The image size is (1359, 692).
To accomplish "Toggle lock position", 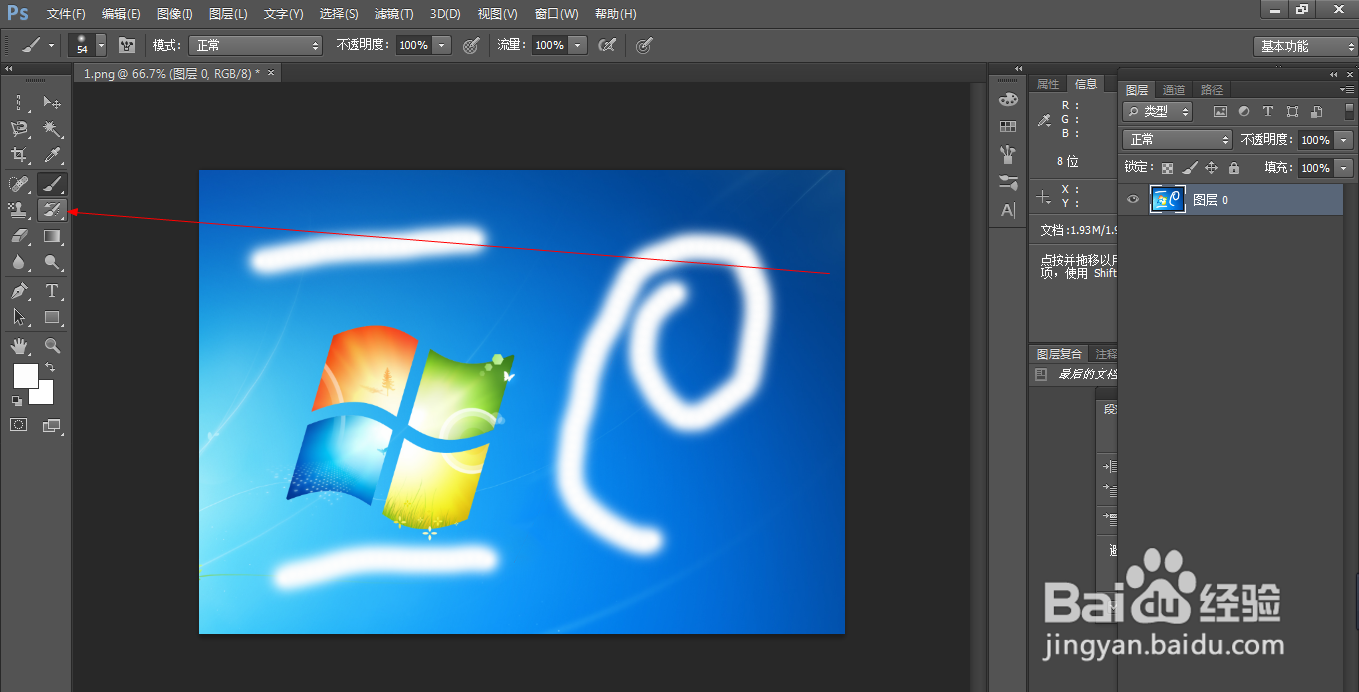I will point(1212,168).
